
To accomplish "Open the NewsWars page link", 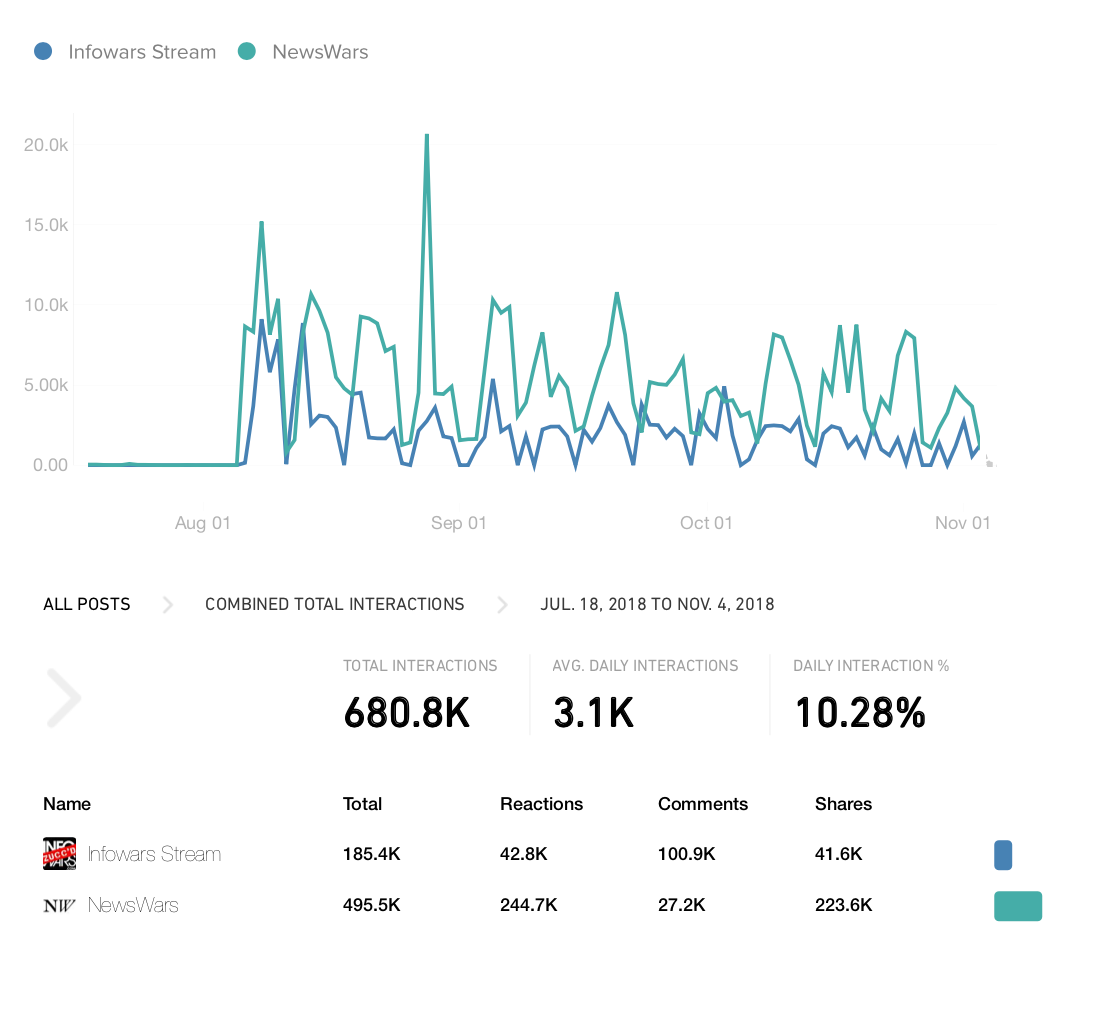I will tap(133, 905).
